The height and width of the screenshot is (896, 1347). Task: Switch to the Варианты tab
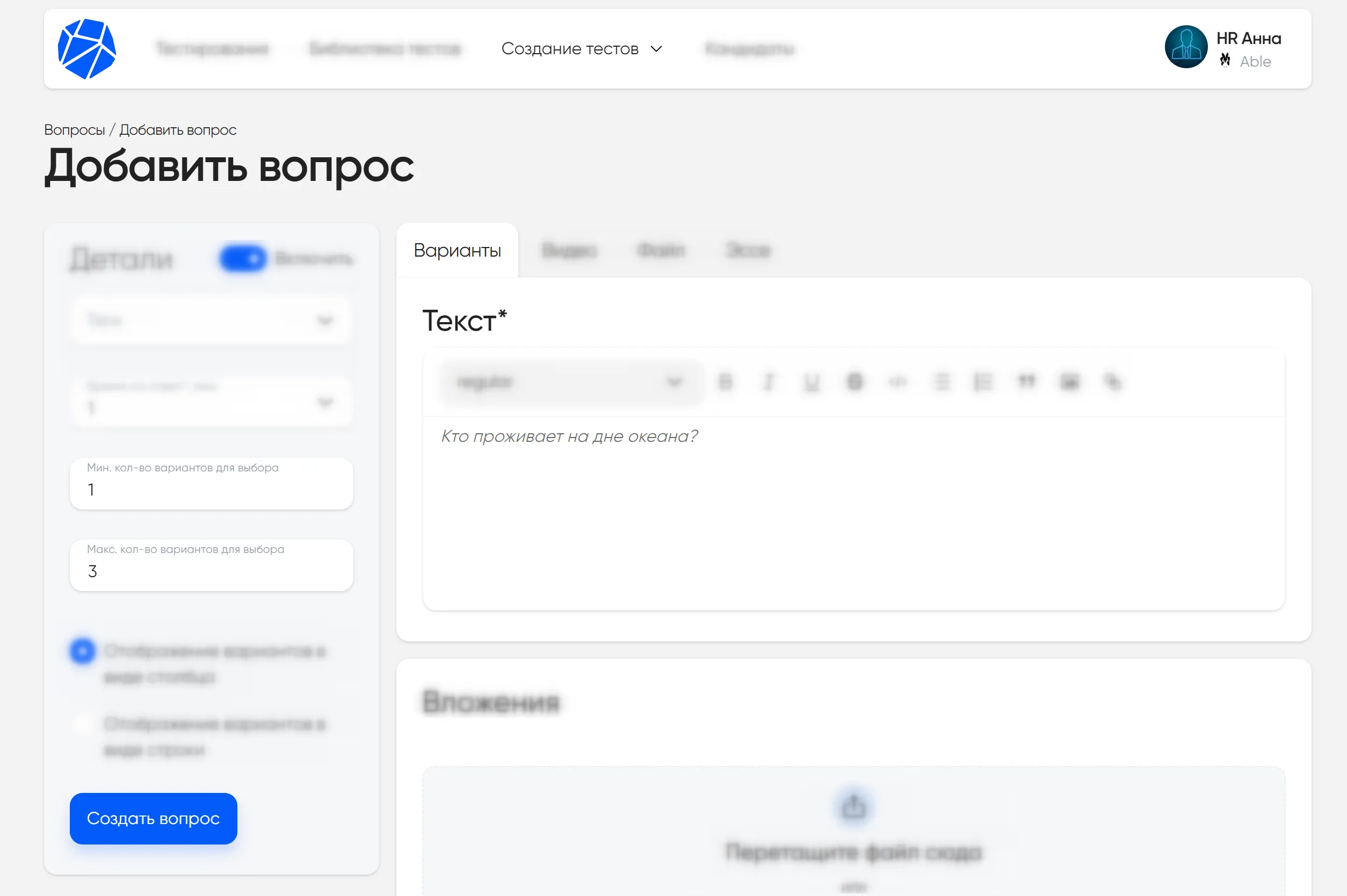tap(457, 250)
